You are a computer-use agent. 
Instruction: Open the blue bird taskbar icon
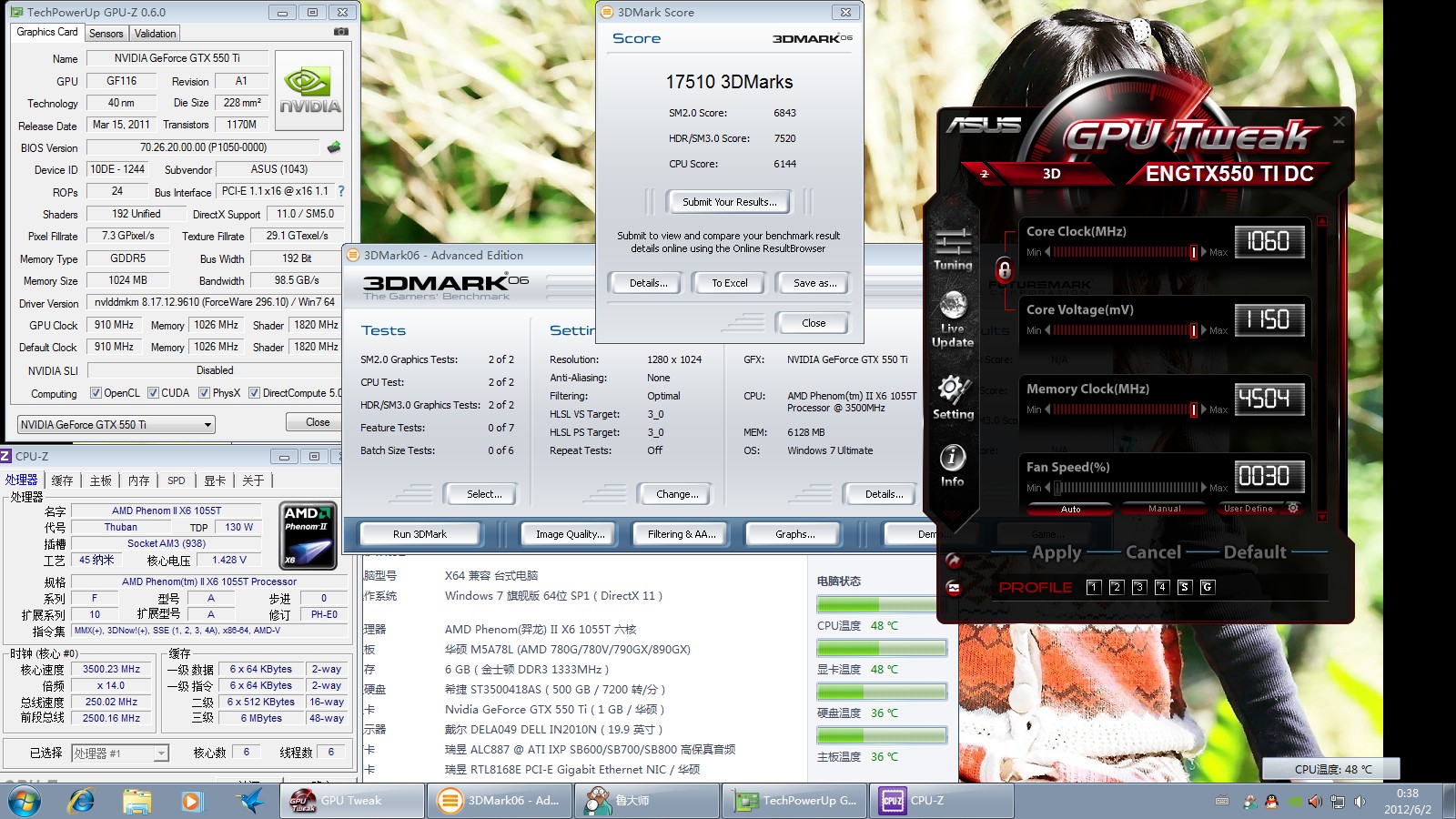pyautogui.click(x=248, y=801)
